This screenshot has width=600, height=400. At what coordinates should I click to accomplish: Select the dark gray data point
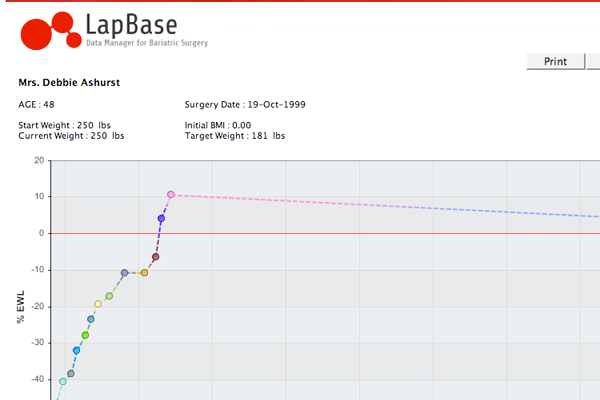pyautogui.click(x=71, y=374)
